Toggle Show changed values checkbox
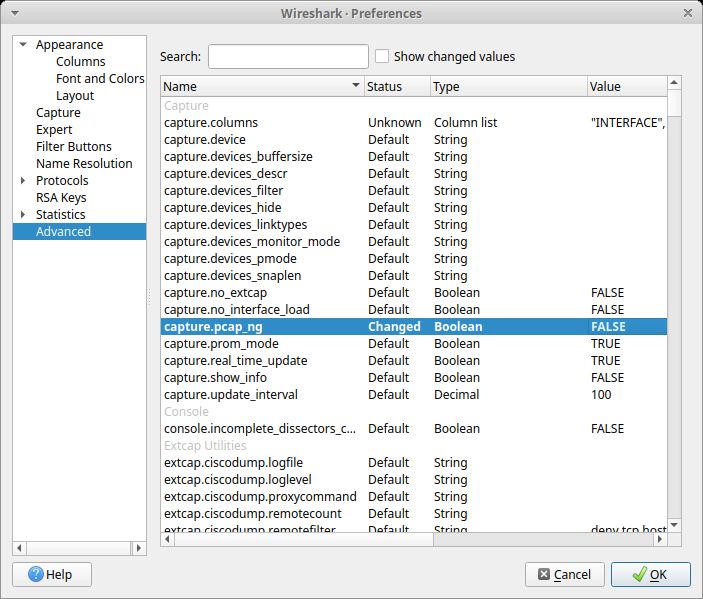Viewport: 703px width, 599px height. [x=382, y=56]
